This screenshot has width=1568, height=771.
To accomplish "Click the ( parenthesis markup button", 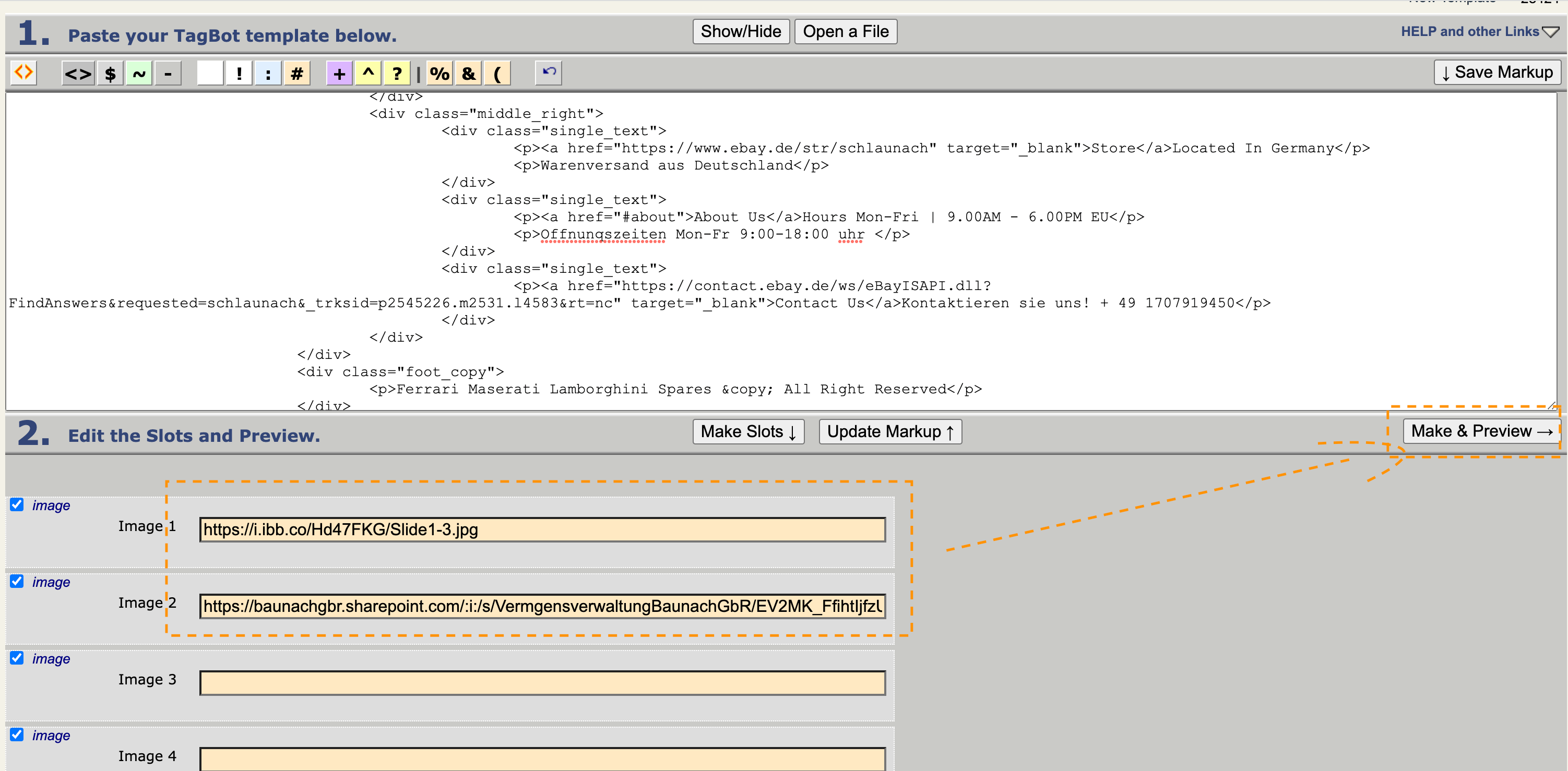I will click(x=497, y=74).
